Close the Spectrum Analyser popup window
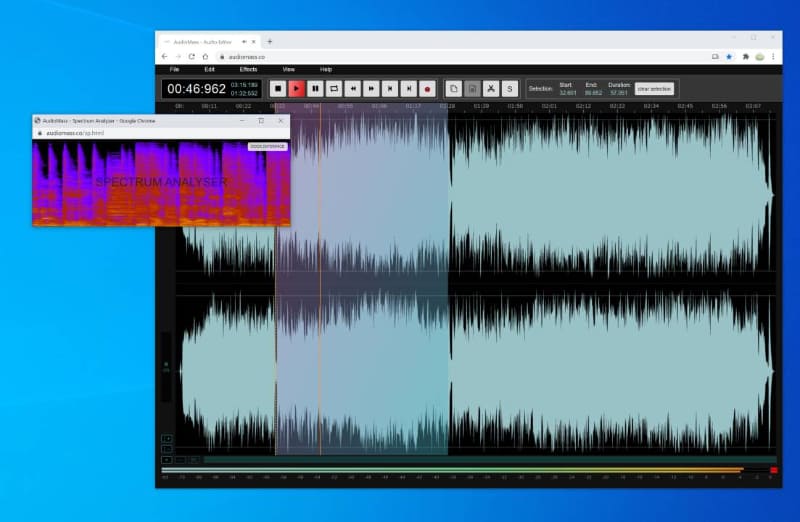Screen dimensions: 800x522 (281, 121)
